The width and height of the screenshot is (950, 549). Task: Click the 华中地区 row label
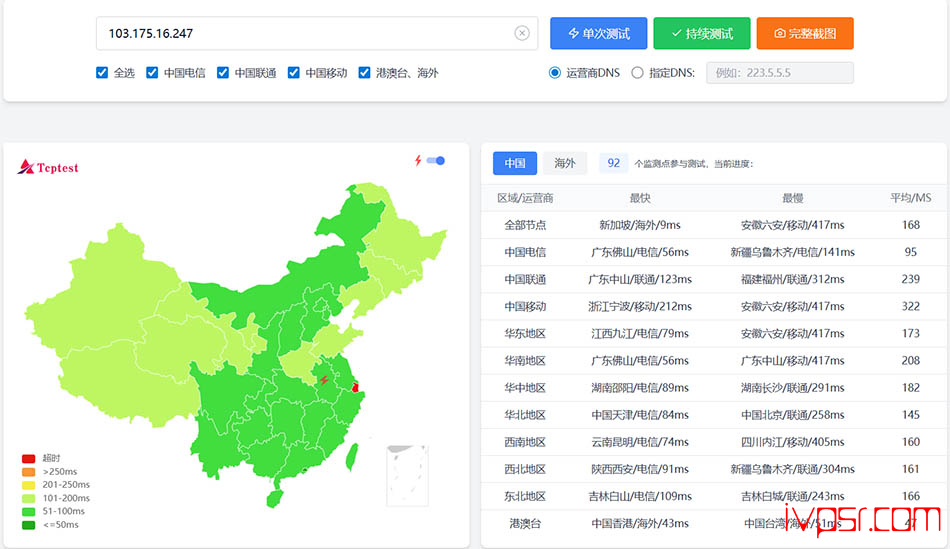point(525,388)
